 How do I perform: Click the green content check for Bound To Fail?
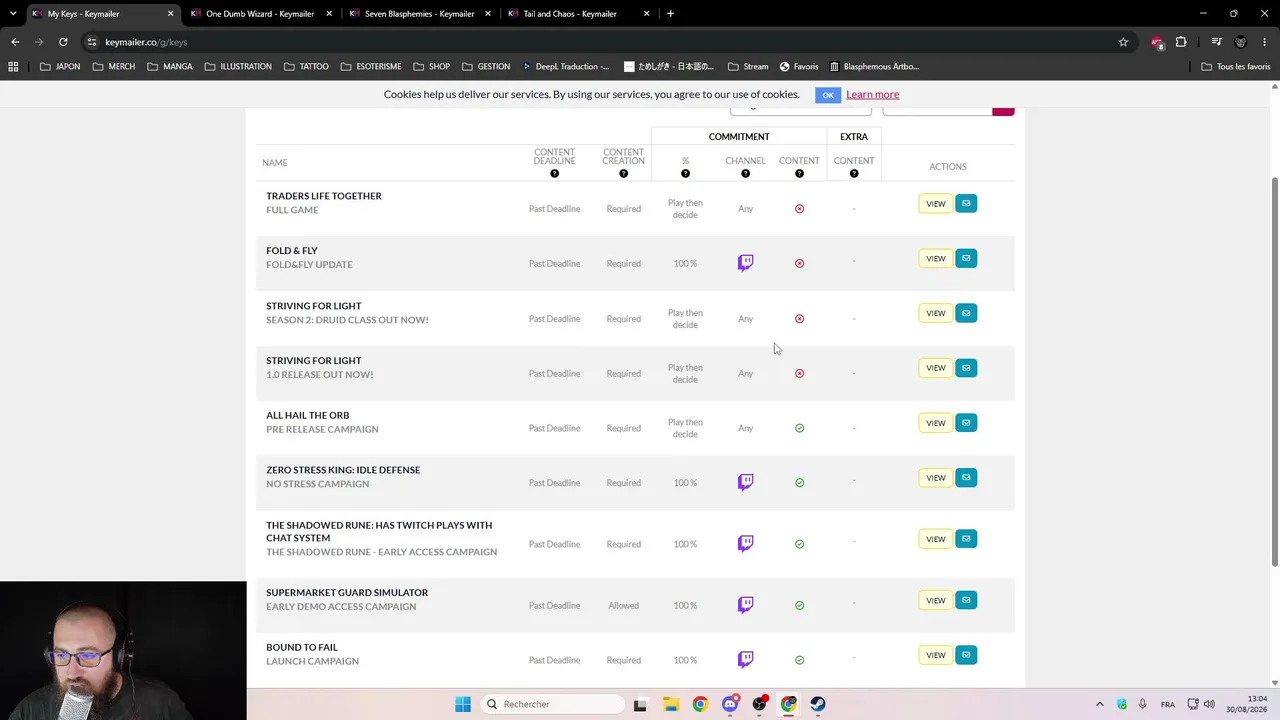pyautogui.click(x=799, y=660)
